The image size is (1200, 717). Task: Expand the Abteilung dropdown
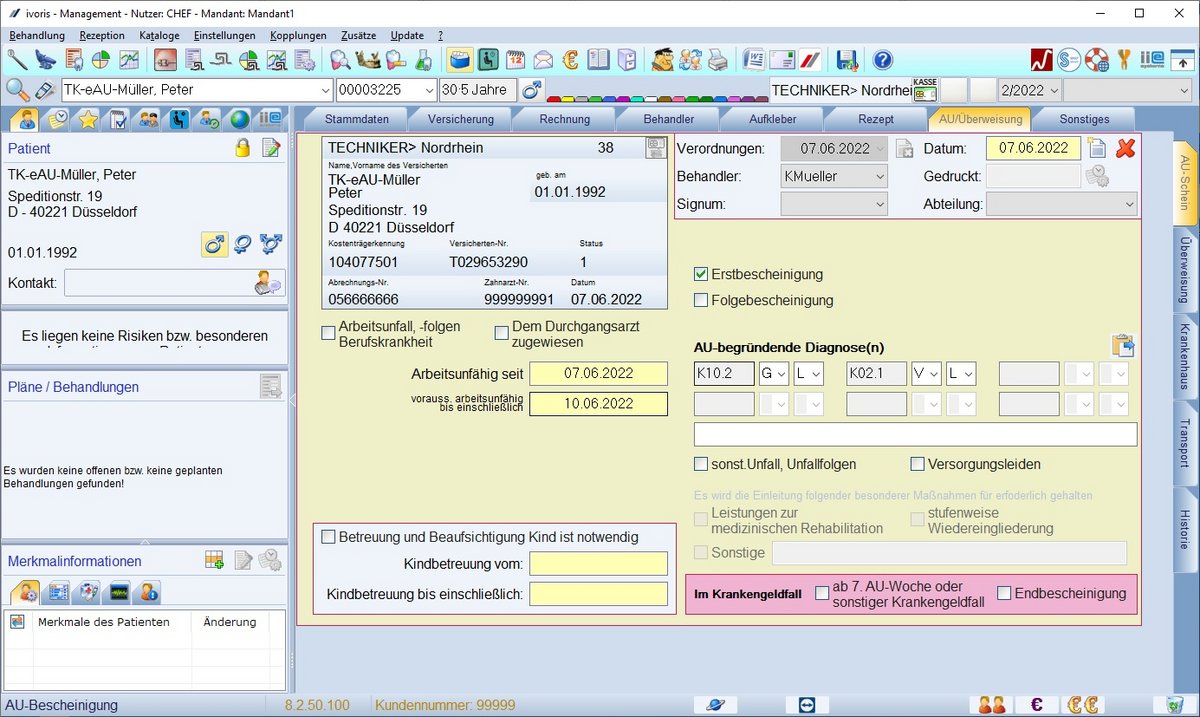pyautogui.click(x=1061, y=204)
